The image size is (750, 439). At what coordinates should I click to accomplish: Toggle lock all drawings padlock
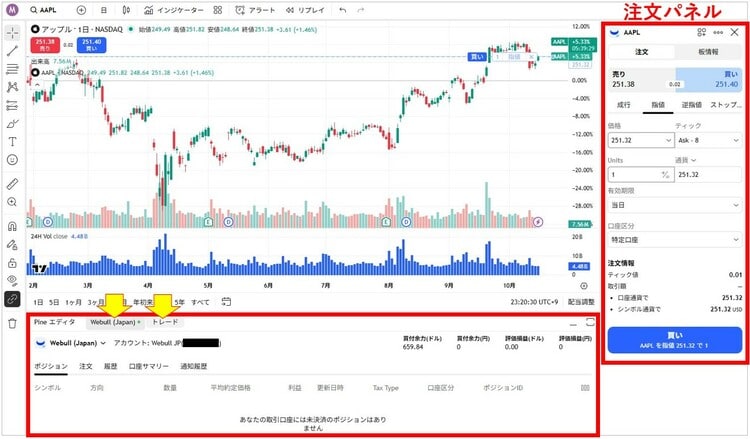pos(12,262)
